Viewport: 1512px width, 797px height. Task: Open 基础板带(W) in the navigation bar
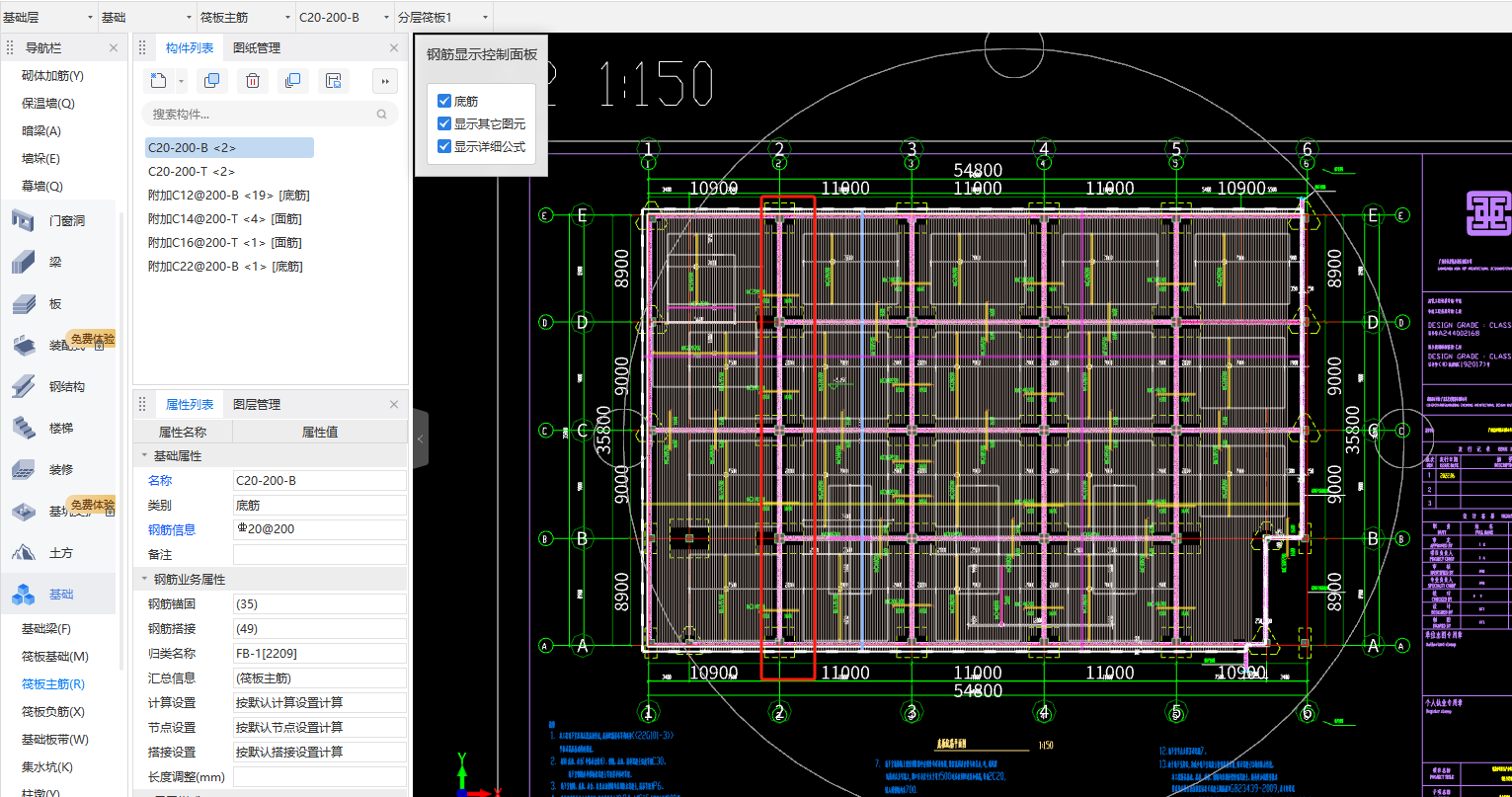tap(55, 739)
